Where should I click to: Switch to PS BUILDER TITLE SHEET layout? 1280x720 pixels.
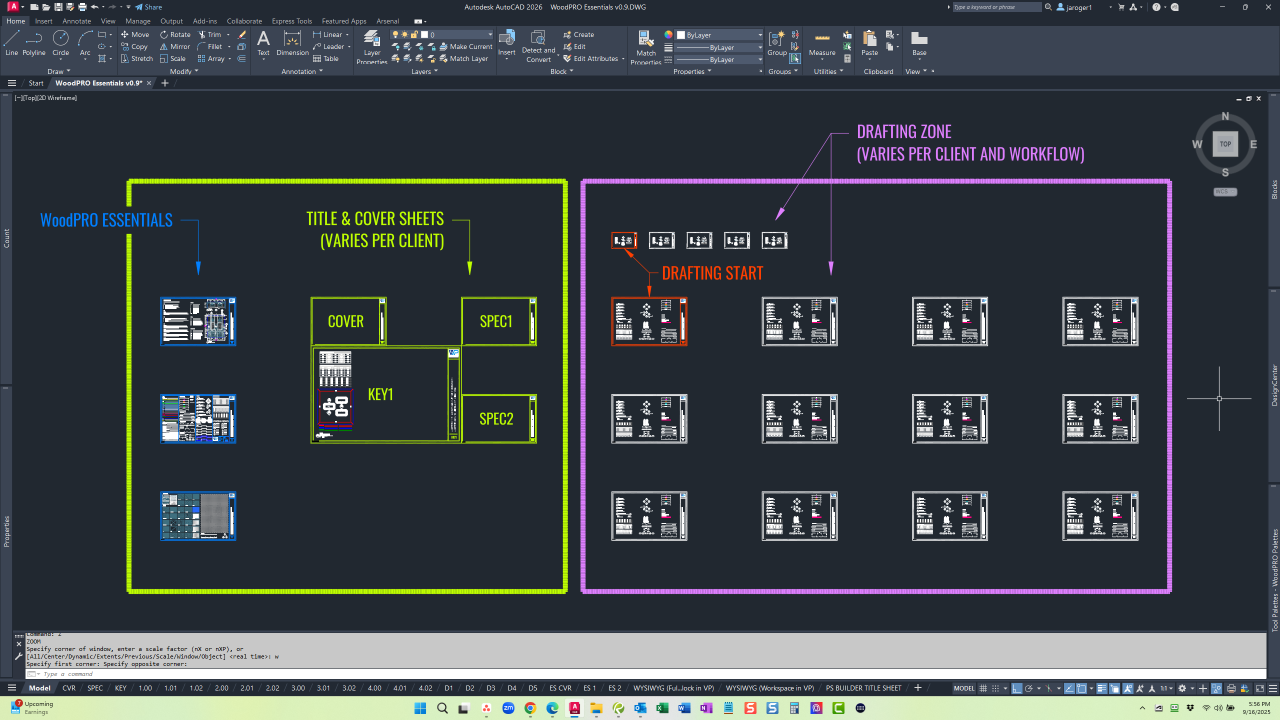[864, 688]
